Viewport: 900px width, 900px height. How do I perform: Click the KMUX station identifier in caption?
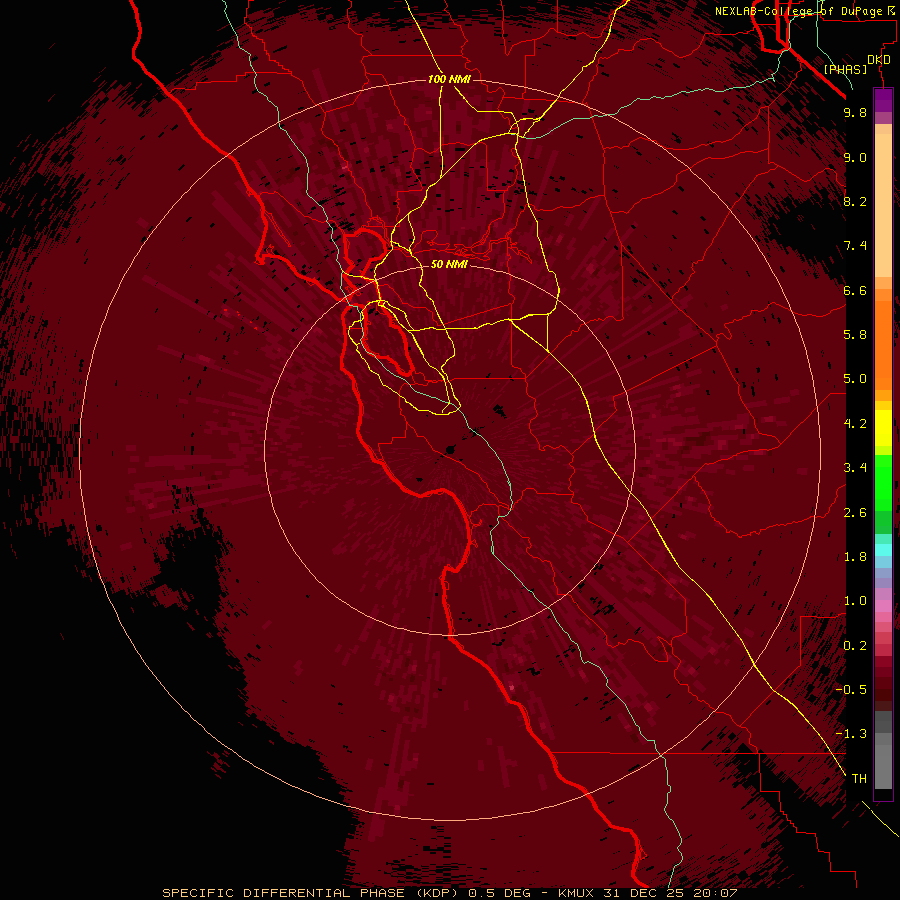pyautogui.click(x=575, y=893)
